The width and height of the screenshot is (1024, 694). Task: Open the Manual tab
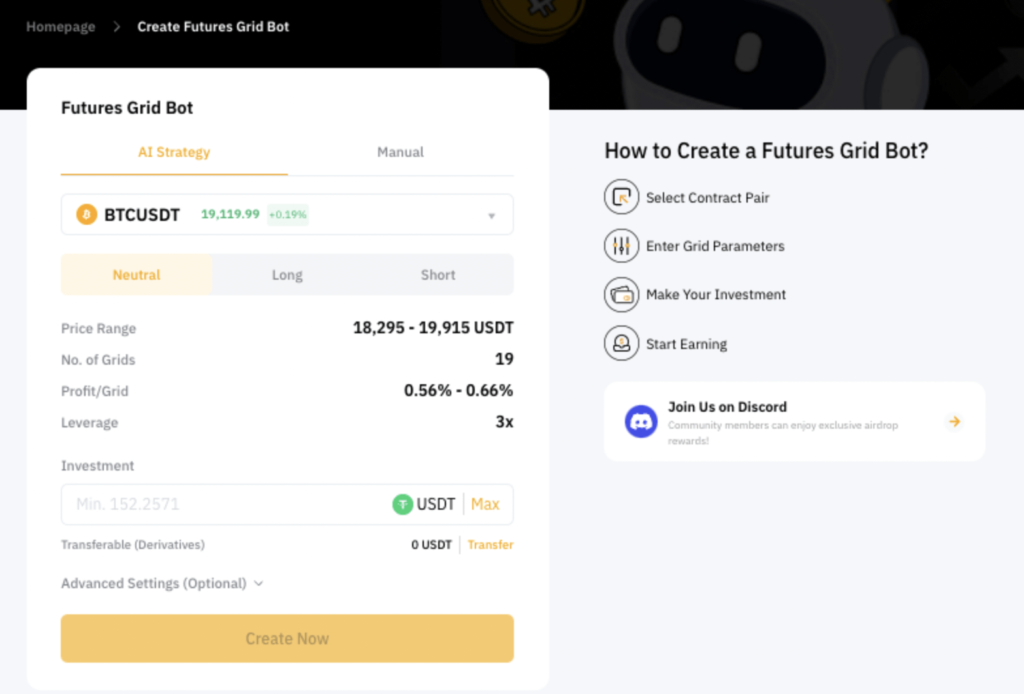[400, 152]
